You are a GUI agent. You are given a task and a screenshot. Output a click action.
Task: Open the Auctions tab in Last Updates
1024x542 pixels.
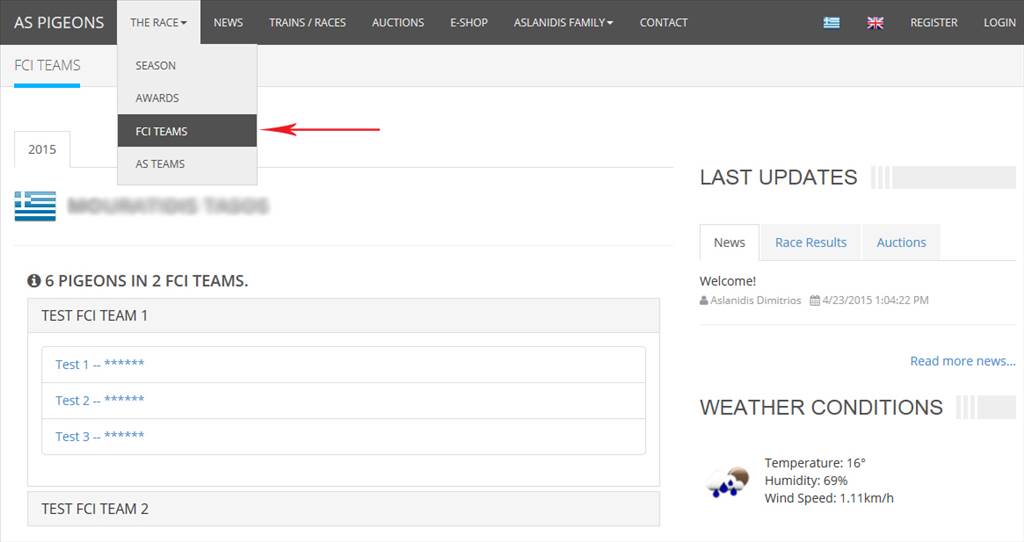[x=901, y=242]
